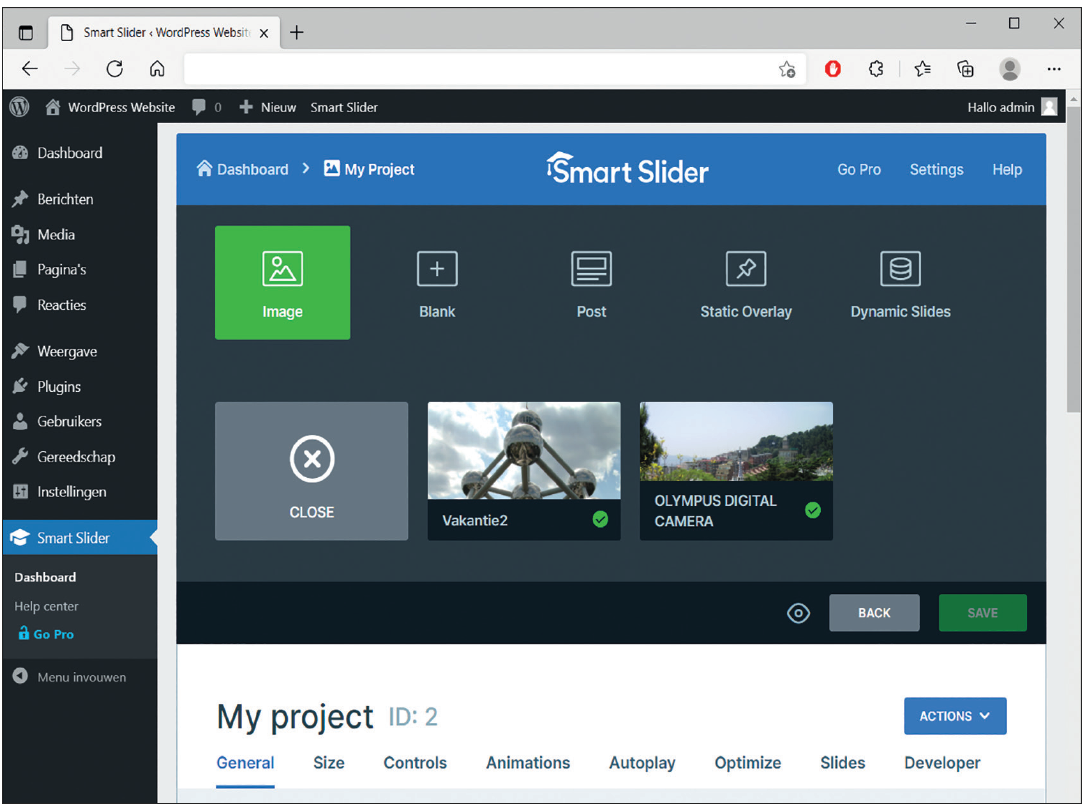Open the Go Pro header link
The width and height of the screenshot is (1086, 809).
coord(859,170)
